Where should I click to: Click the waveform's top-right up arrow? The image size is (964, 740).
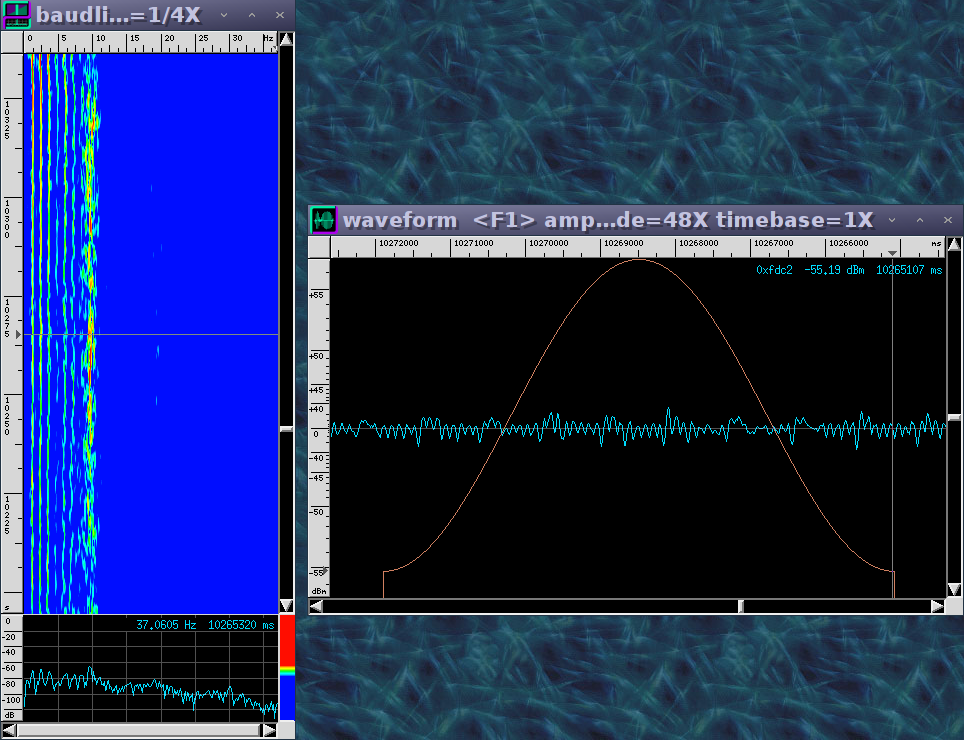pyautogui.click(x=955, y=247)
